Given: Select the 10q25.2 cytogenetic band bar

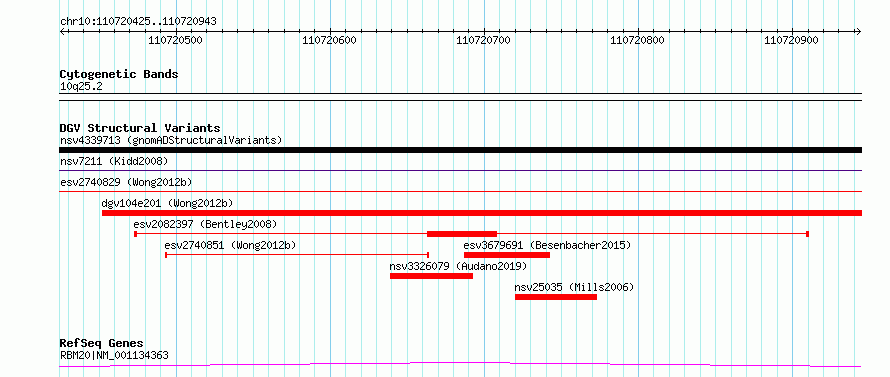Looking at the screenshot, I should point(460,97).
